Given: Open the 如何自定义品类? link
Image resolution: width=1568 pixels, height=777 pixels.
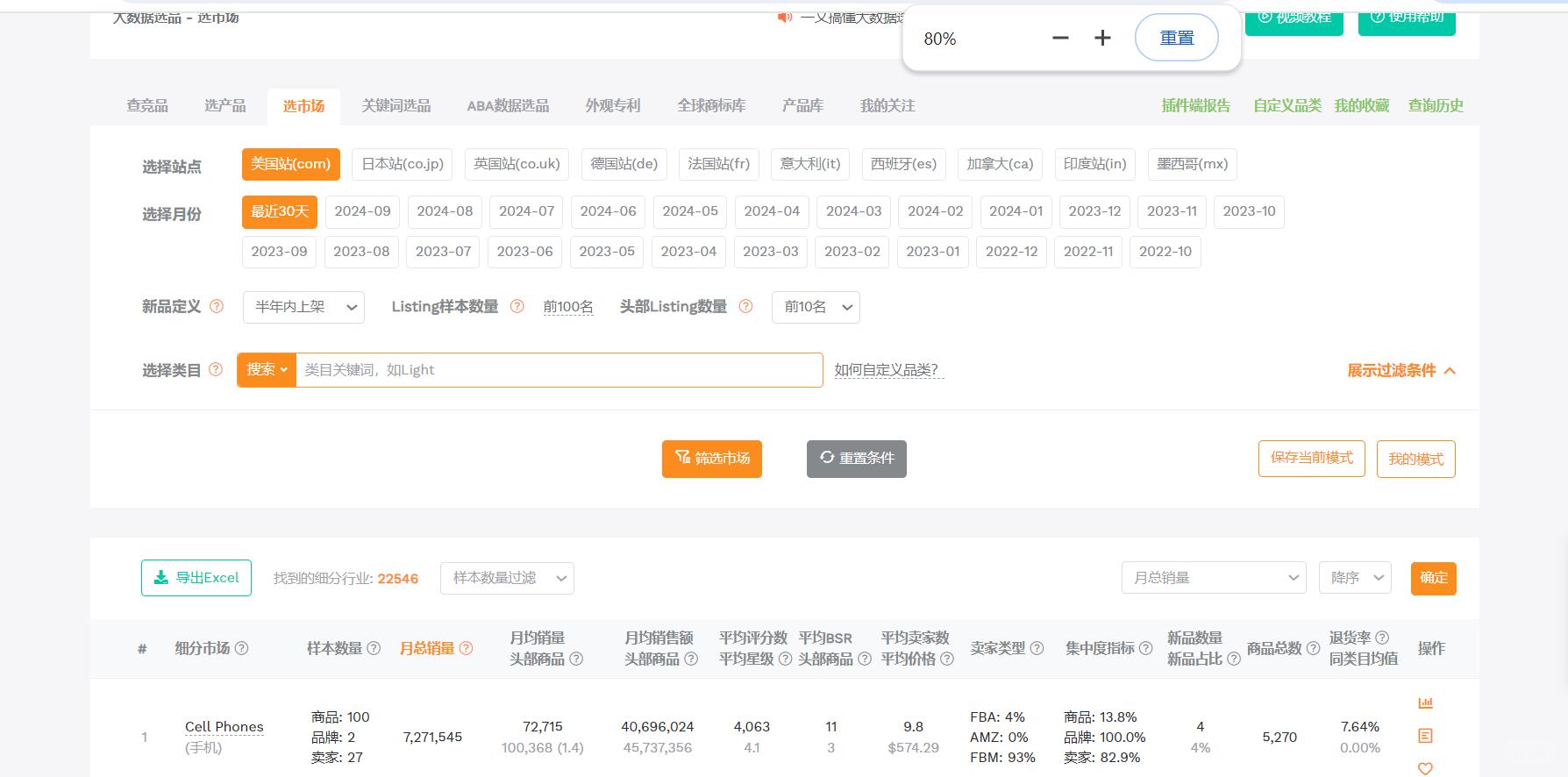Looking at the screenshot, I should pos(889,370).
